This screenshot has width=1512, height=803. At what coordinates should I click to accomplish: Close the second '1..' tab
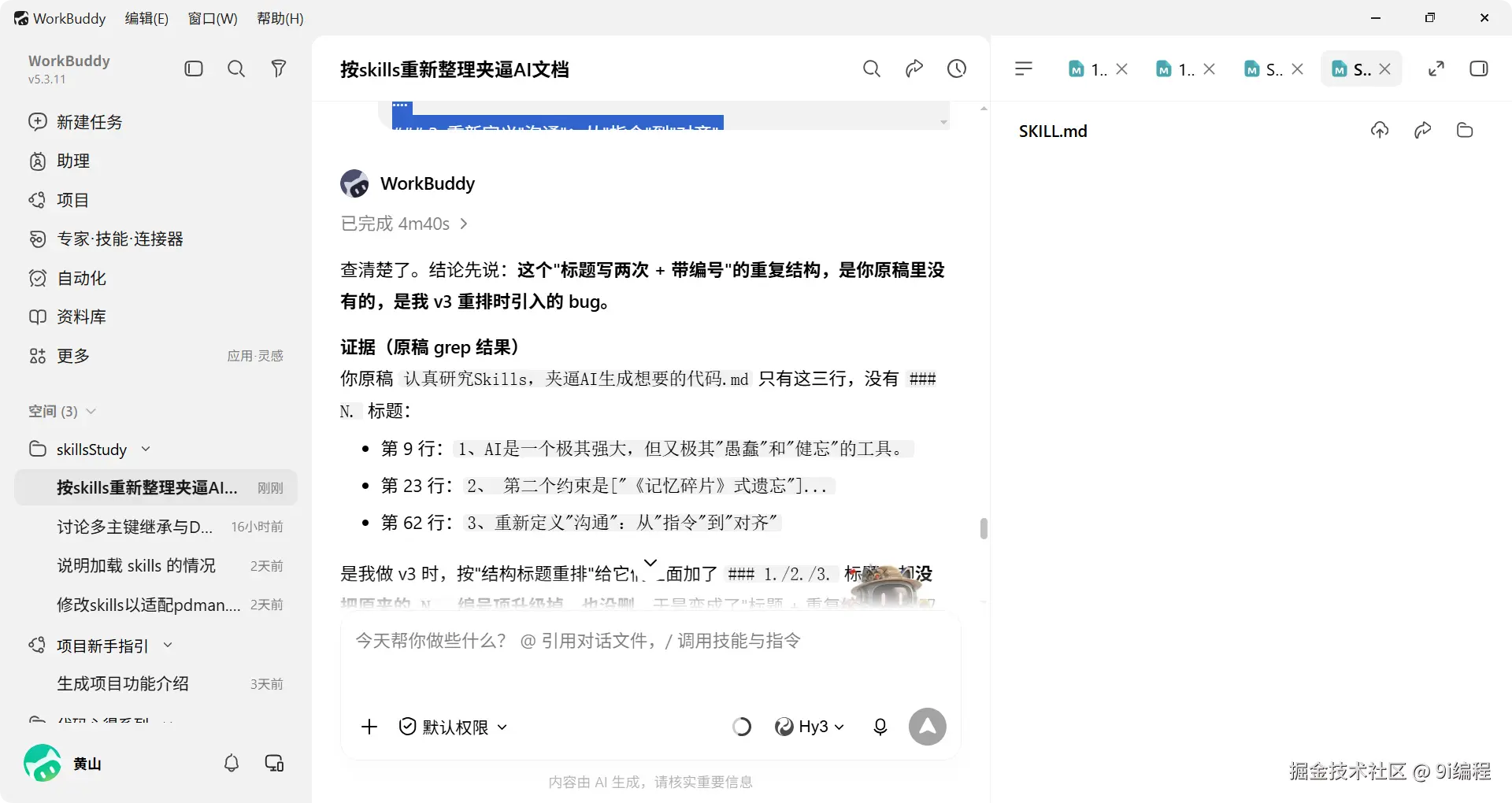pos(1210,69)
